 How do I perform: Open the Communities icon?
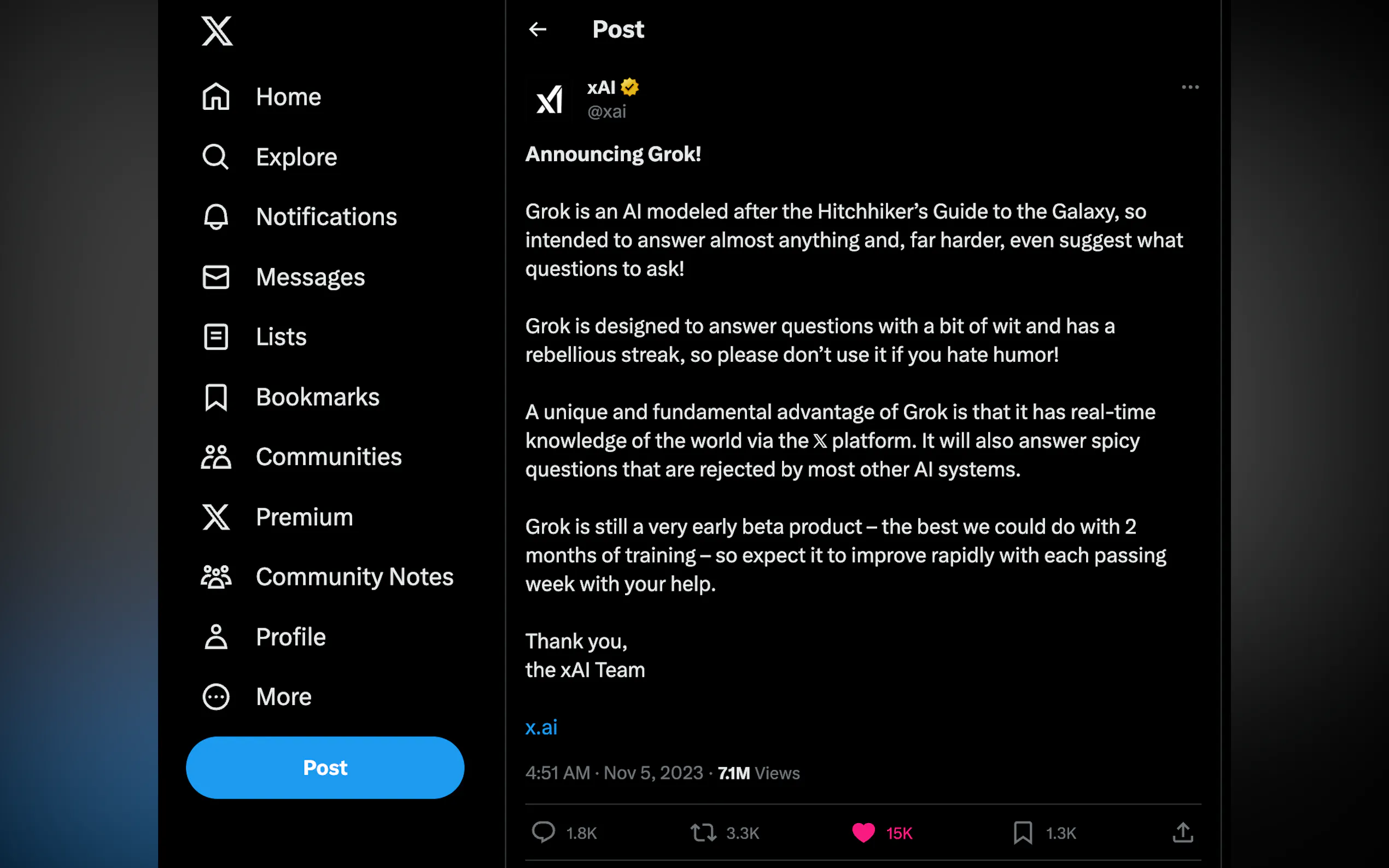coord(216,457)
